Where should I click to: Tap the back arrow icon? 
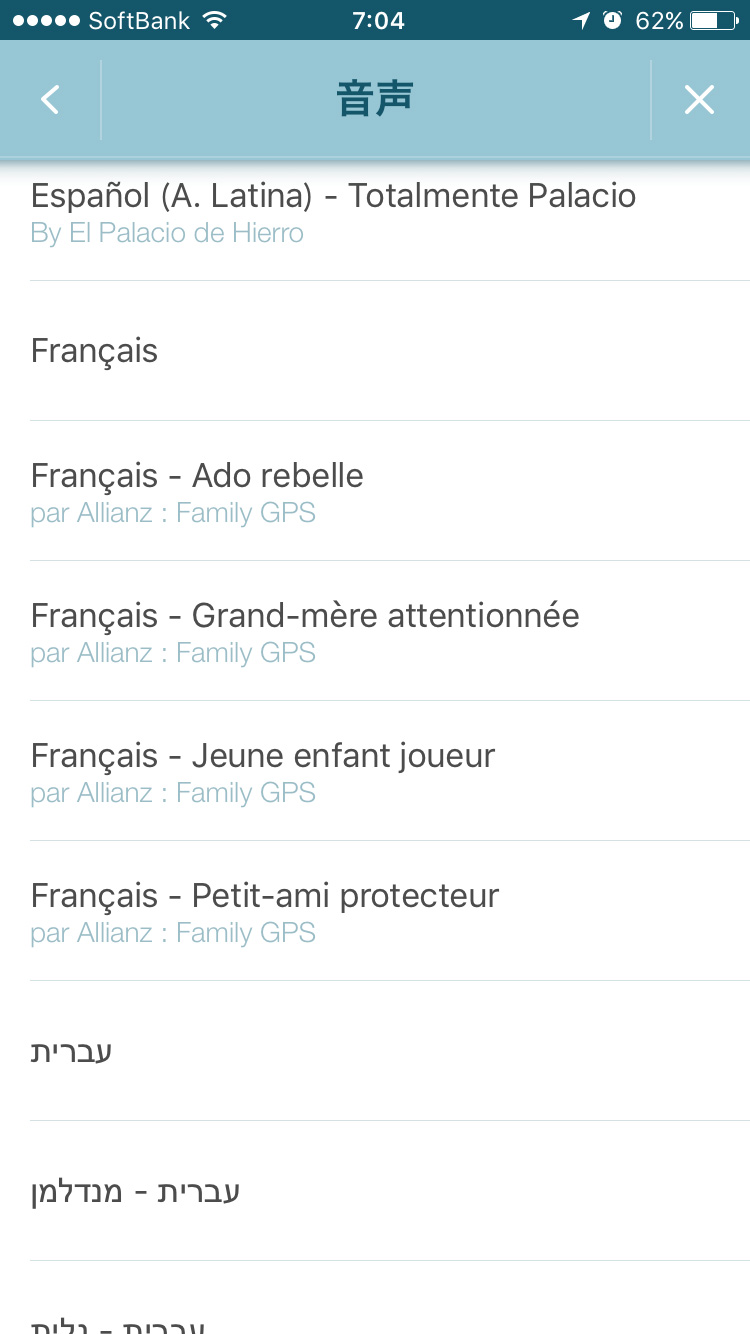[50, 100]
